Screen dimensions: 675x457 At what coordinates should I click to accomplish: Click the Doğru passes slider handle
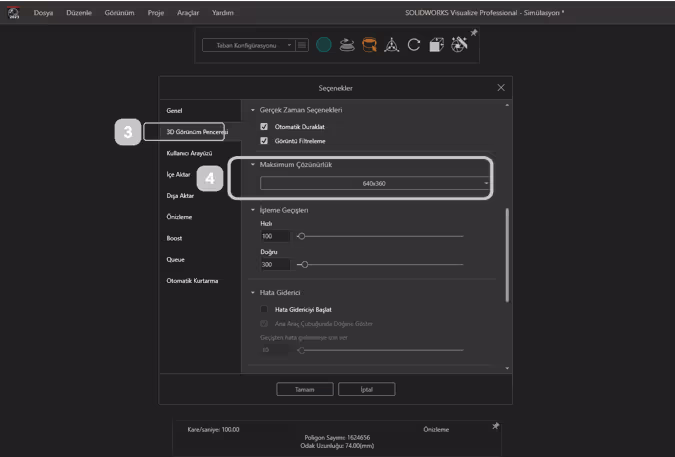pos(305,265)
